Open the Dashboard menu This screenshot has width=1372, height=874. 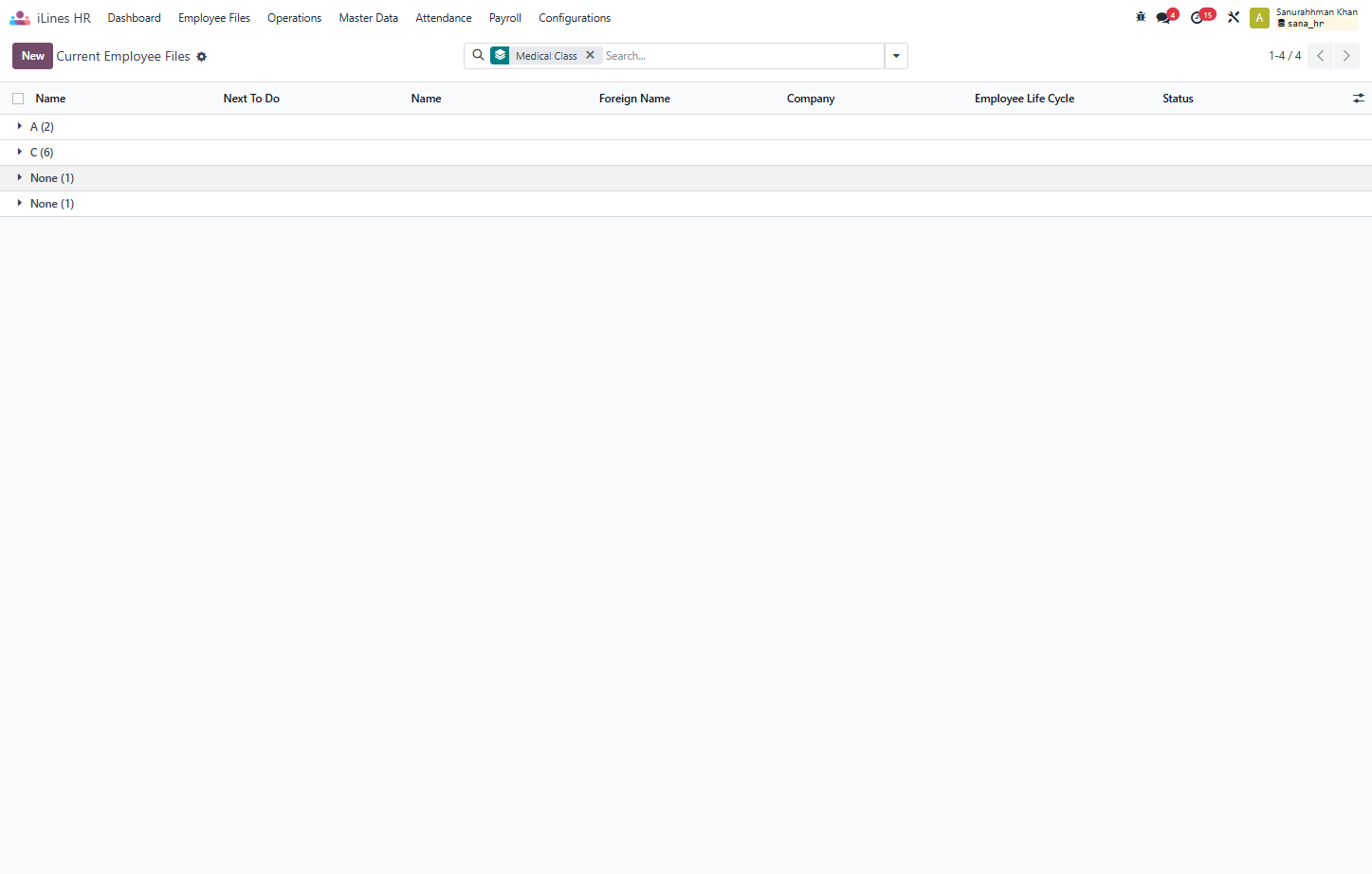135,18
